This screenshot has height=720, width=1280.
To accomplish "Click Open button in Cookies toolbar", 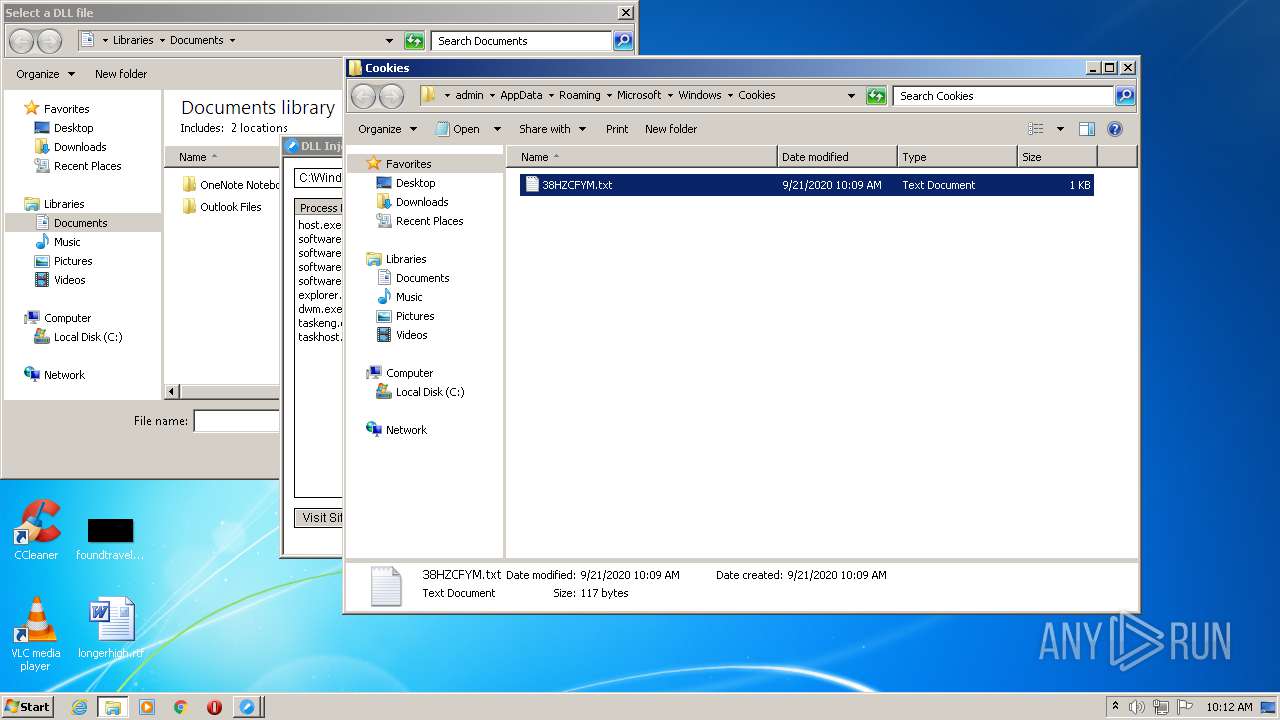I will click(x=457, y=129).
